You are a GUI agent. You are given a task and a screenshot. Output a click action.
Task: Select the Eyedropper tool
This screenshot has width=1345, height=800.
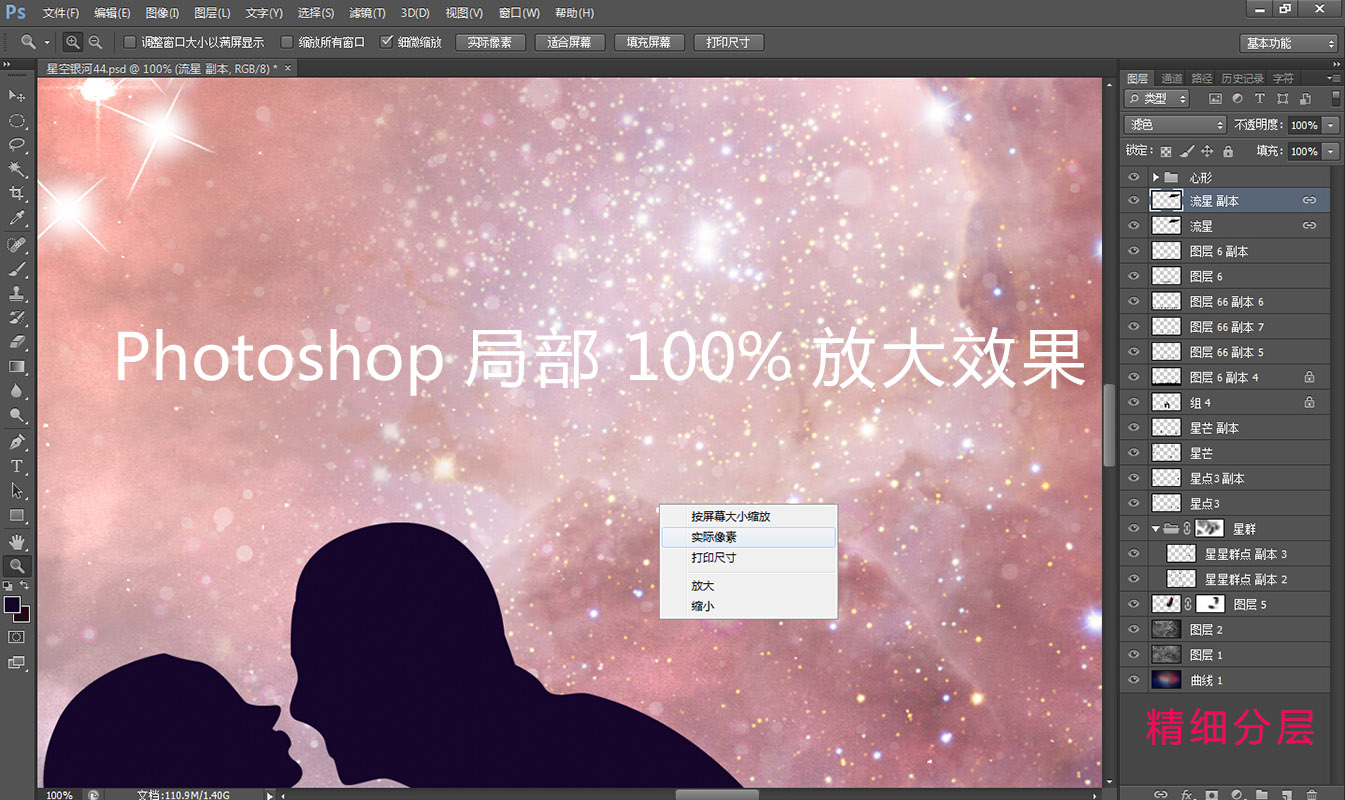[17, 218]
